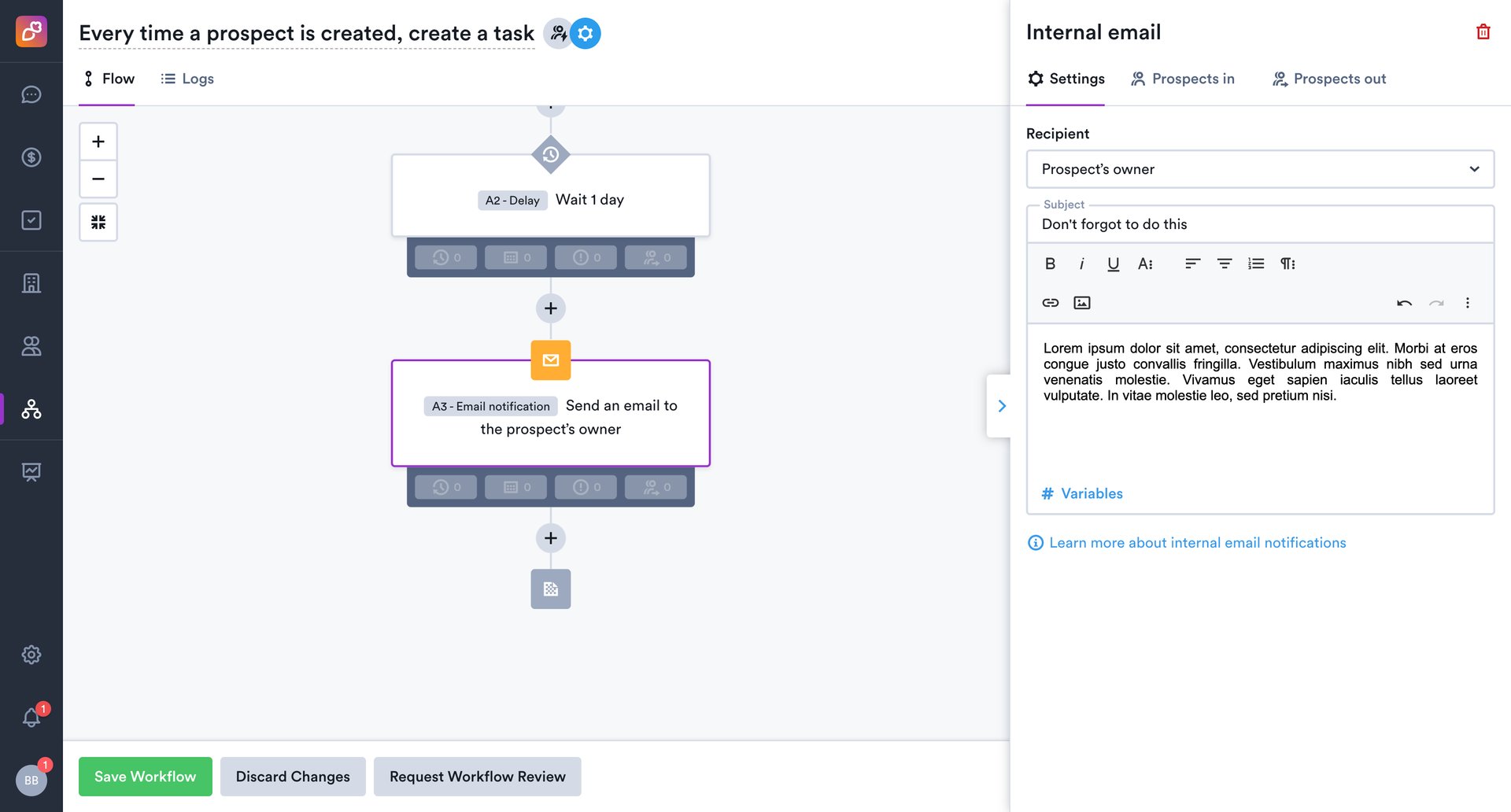
Task: Open the Prospects in tab
Action: 1183,79
